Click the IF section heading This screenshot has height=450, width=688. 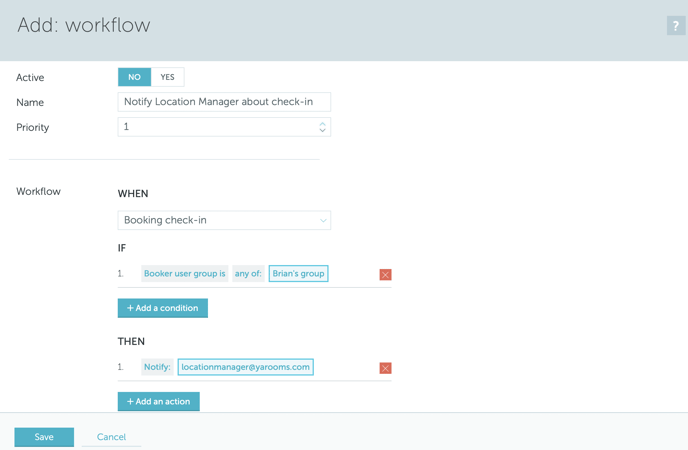coord(122,248)
